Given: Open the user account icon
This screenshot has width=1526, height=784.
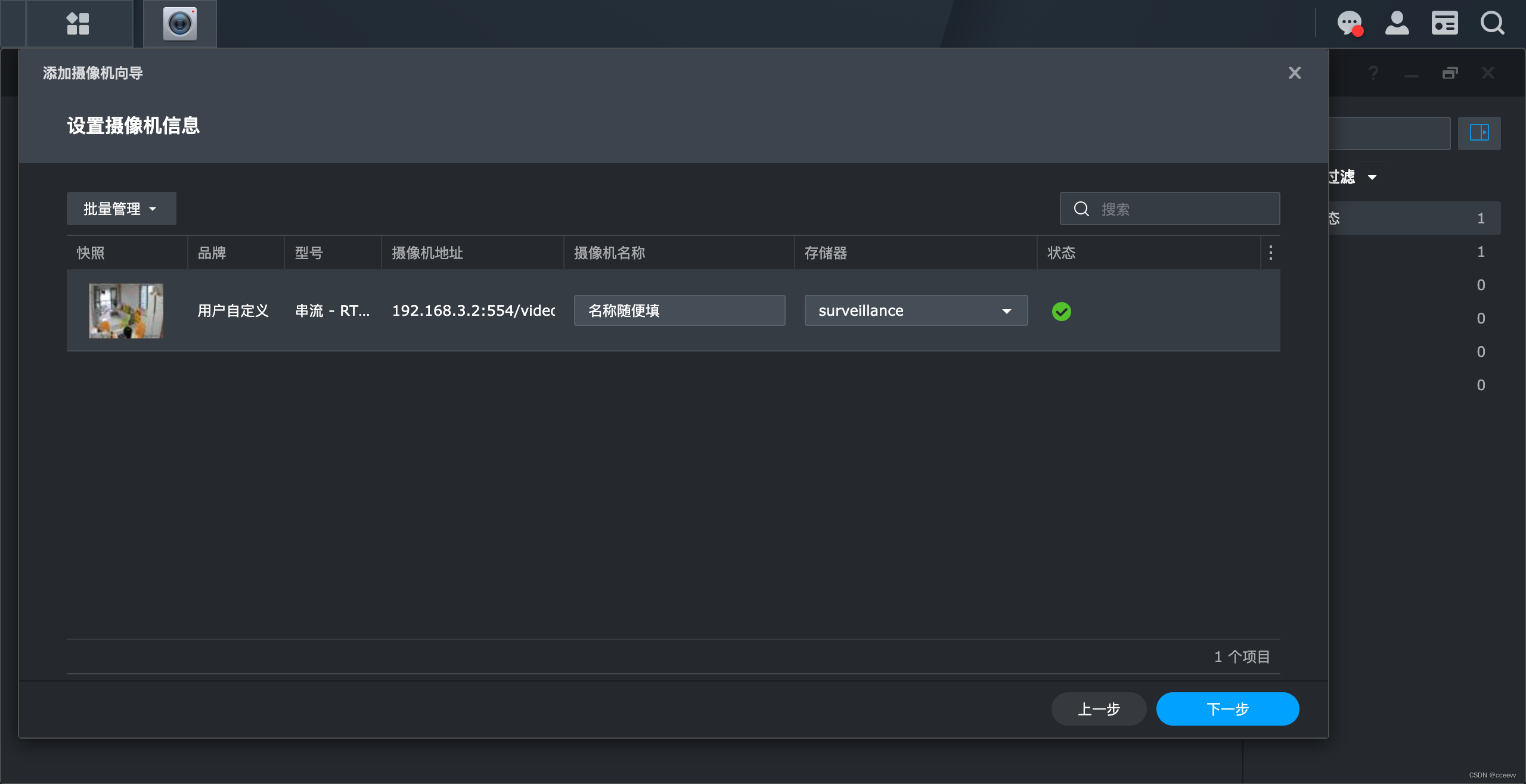Looking at the screenshot, I should pyautogui.click(x=1397, y=24).
